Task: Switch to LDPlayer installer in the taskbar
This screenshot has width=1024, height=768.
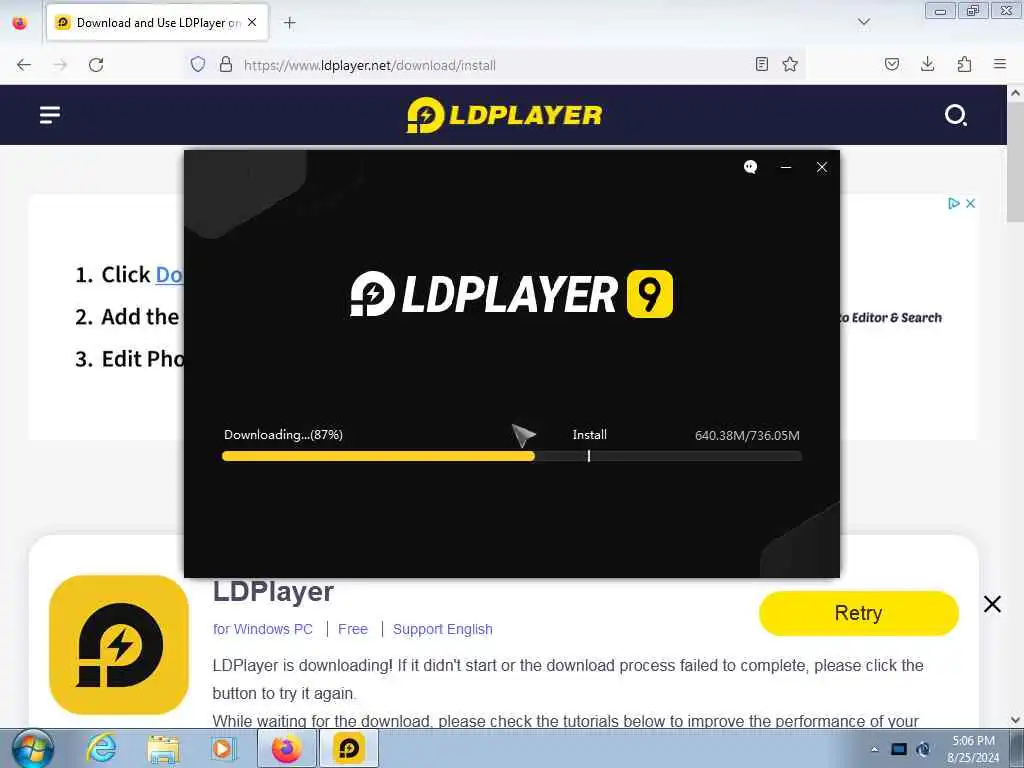Action: click(x=349, y=748)
